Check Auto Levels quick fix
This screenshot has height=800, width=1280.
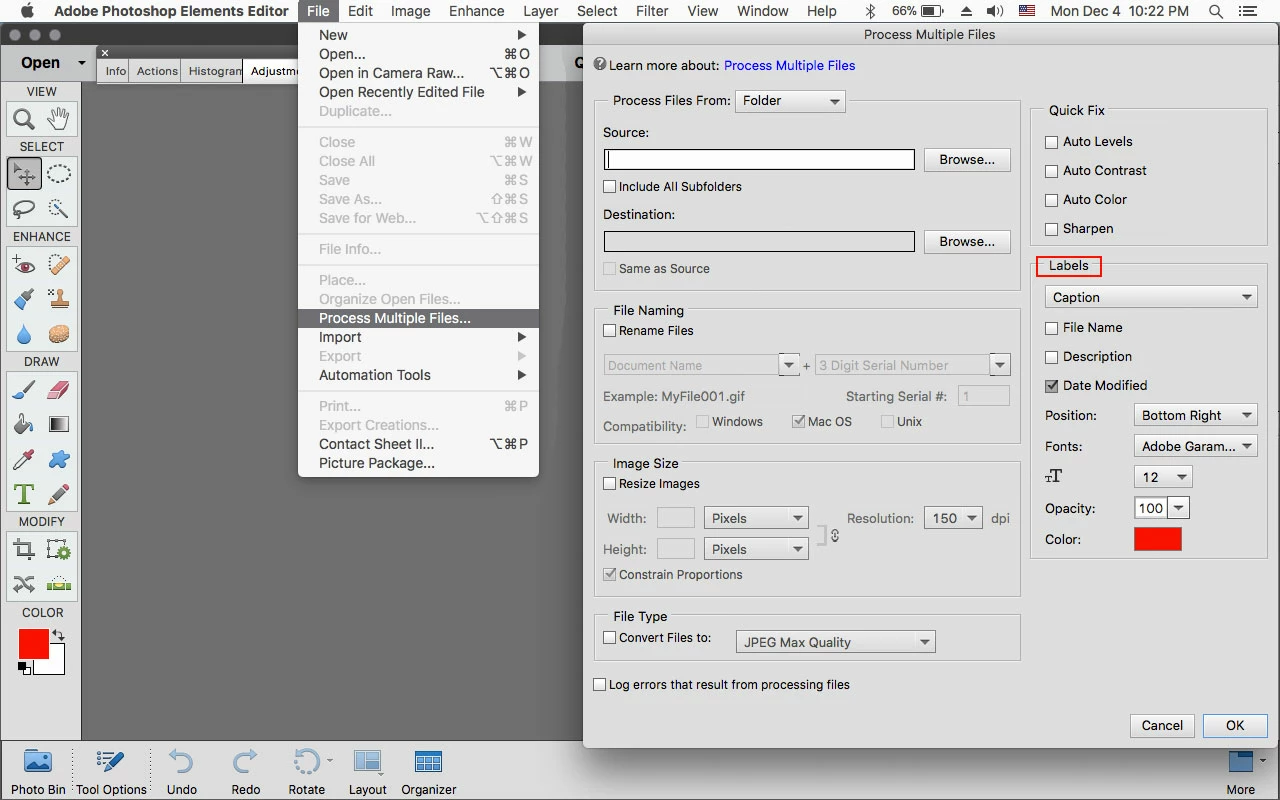coord(1051,142)
